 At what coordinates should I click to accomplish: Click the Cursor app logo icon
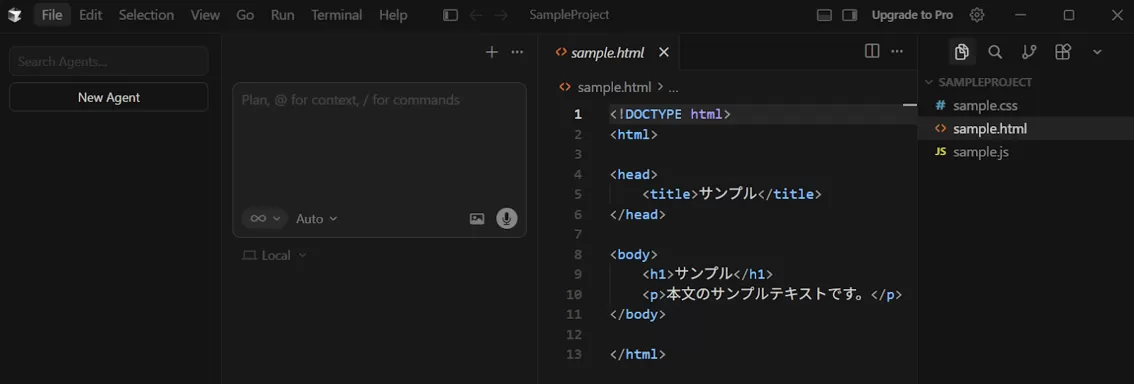(x=14, y=15)
